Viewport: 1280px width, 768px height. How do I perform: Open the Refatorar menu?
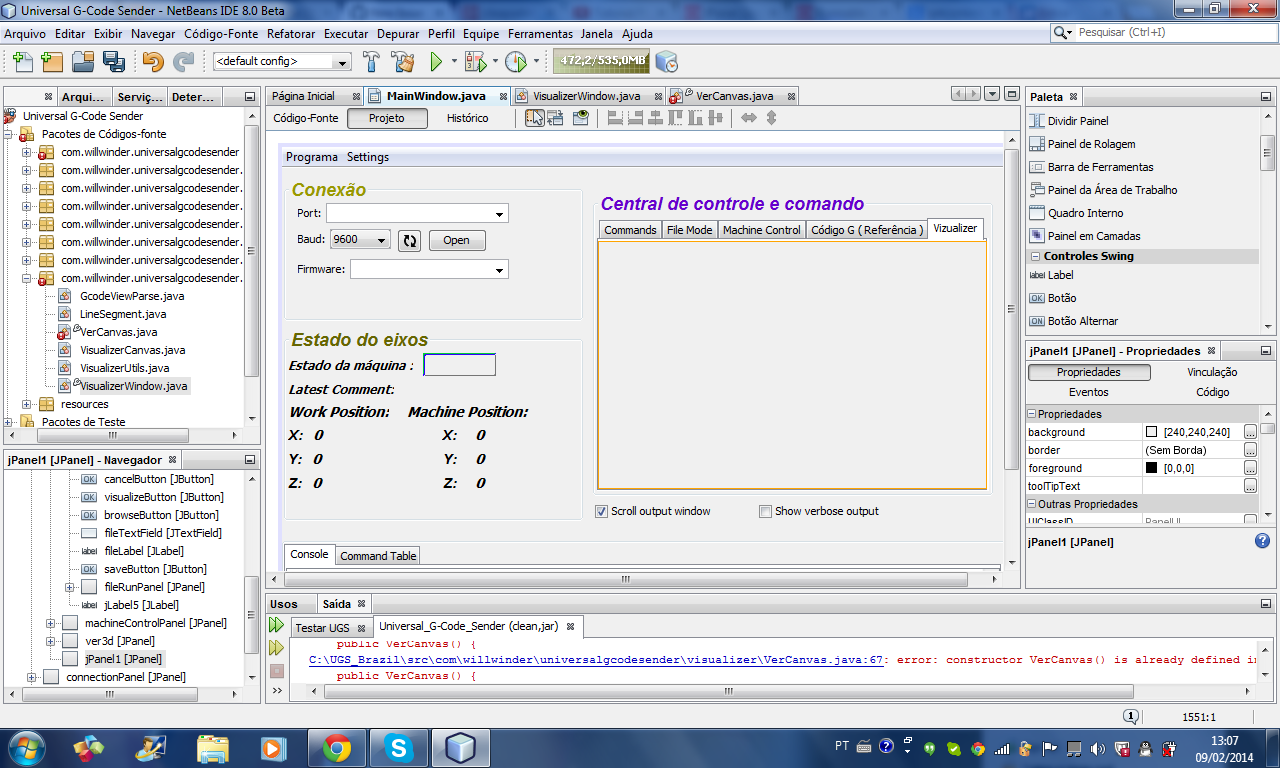tap(291, 33)
